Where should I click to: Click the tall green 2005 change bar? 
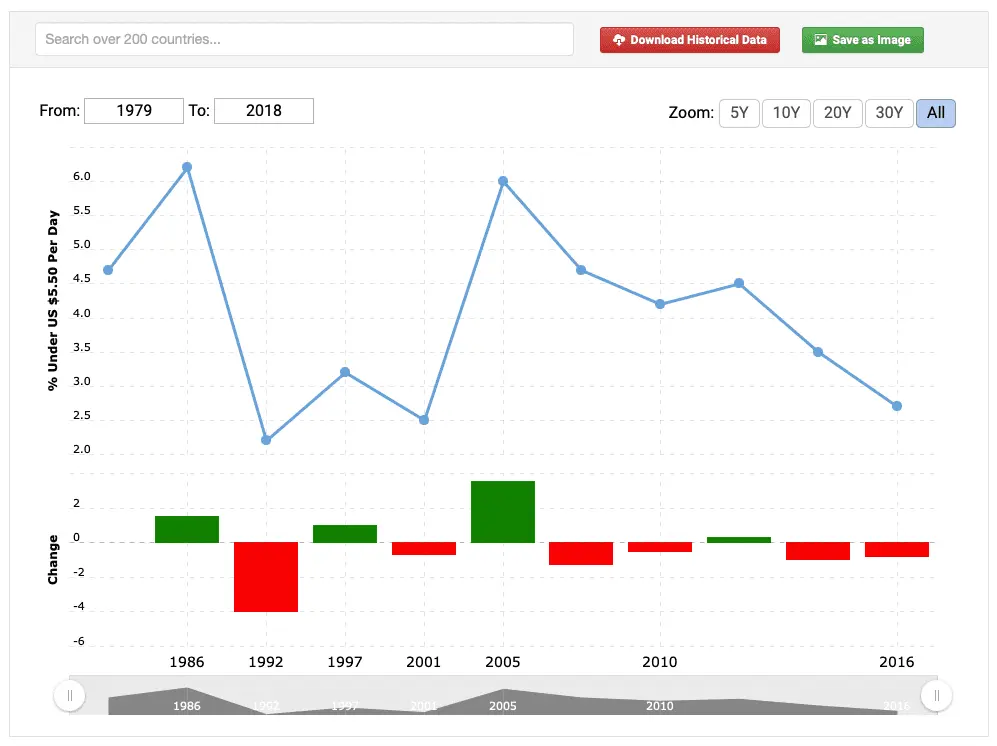[503, 512]
